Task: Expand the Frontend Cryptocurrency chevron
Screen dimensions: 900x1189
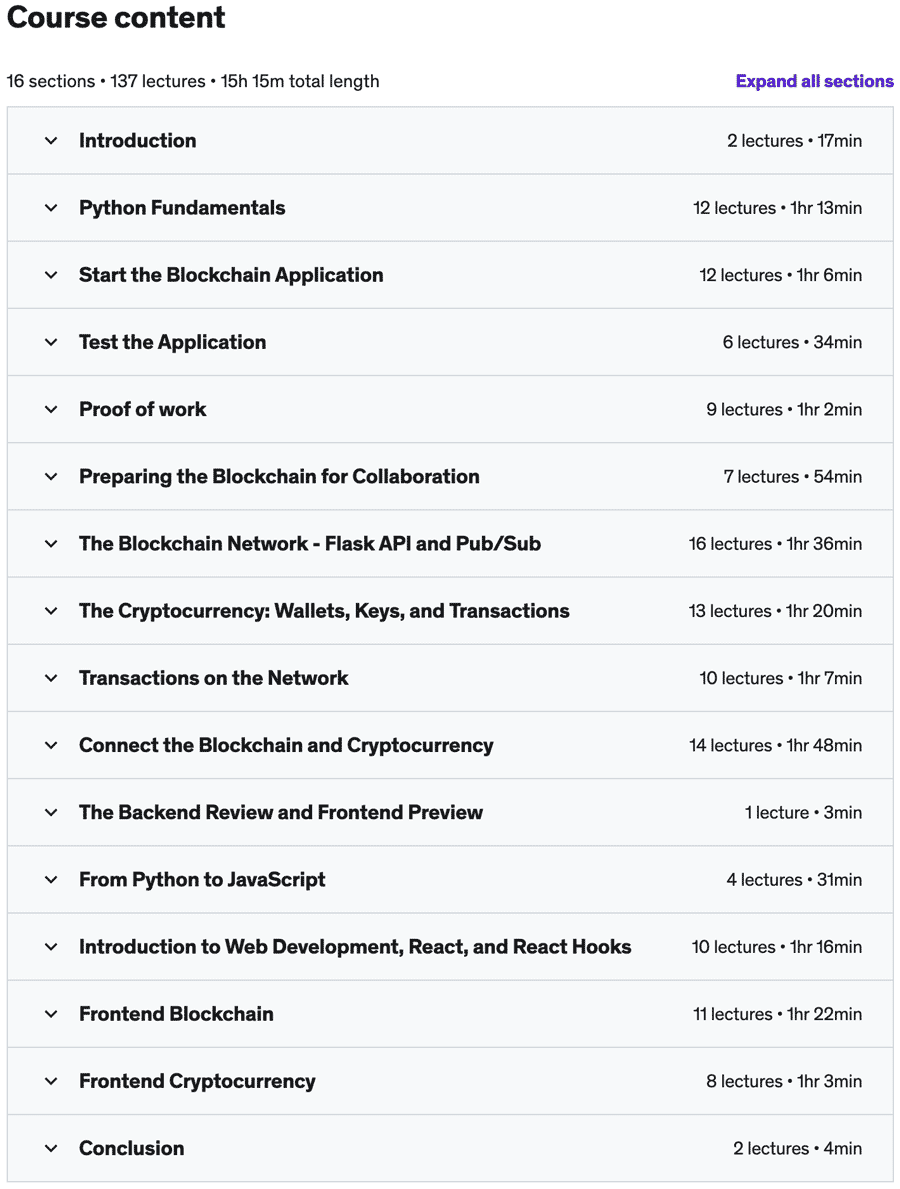Action: [51, 1081]
